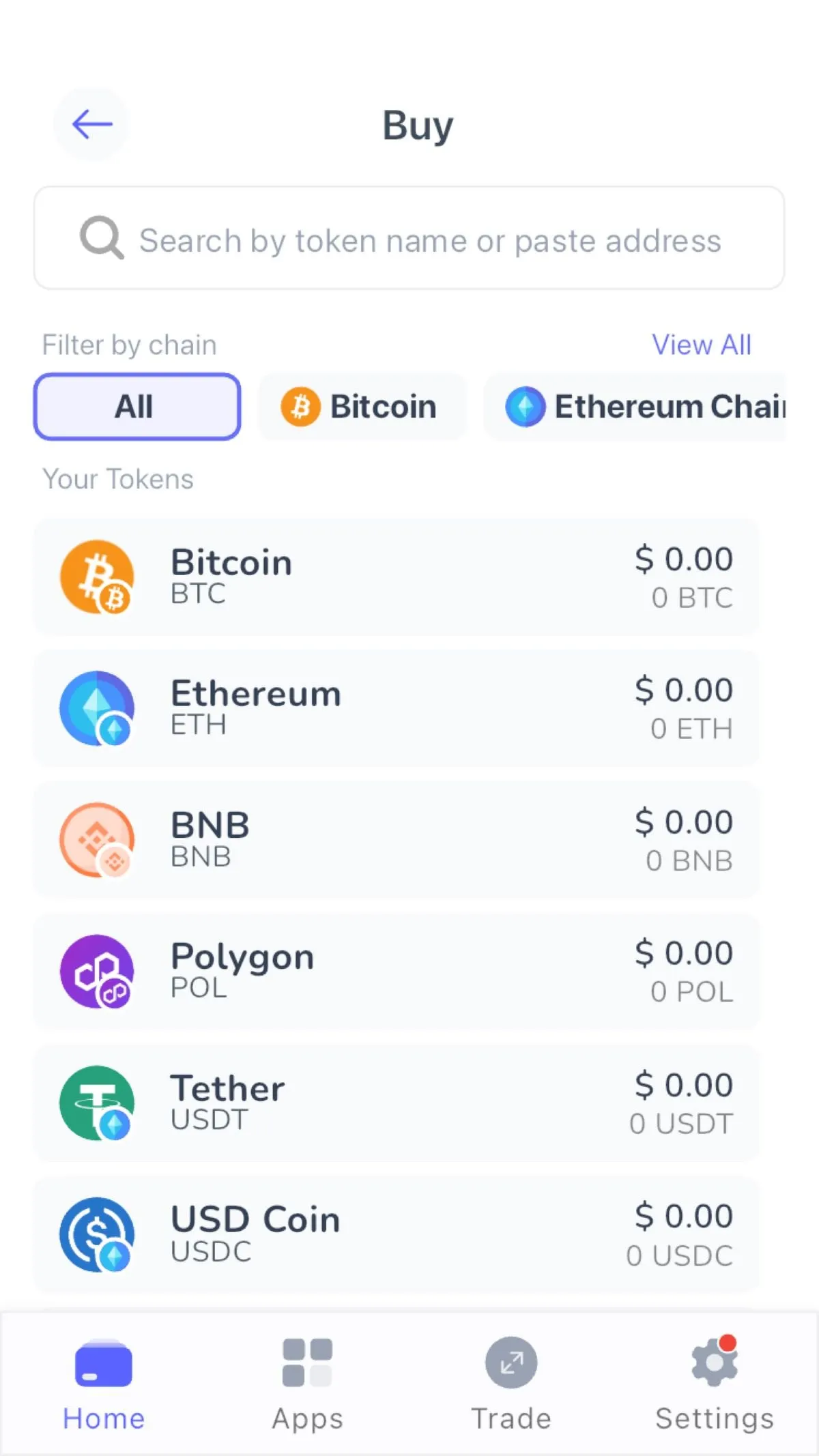
Task: Click the View All link
Action: click(702, 345)
